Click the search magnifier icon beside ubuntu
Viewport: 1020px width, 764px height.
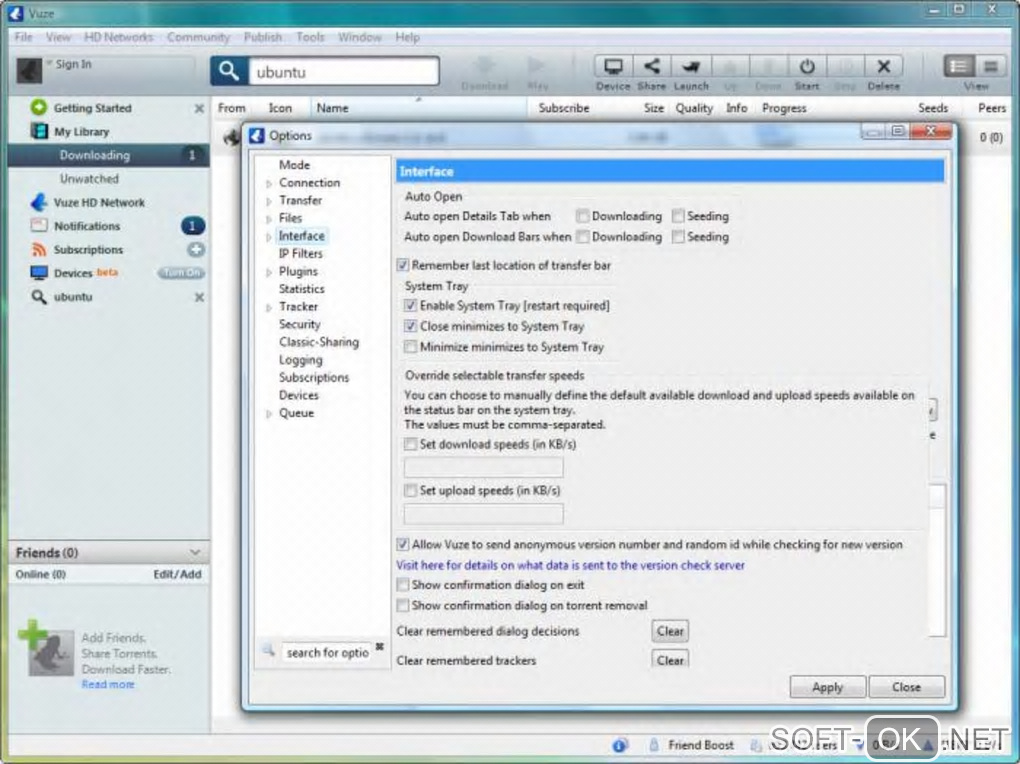click(228, 71)
